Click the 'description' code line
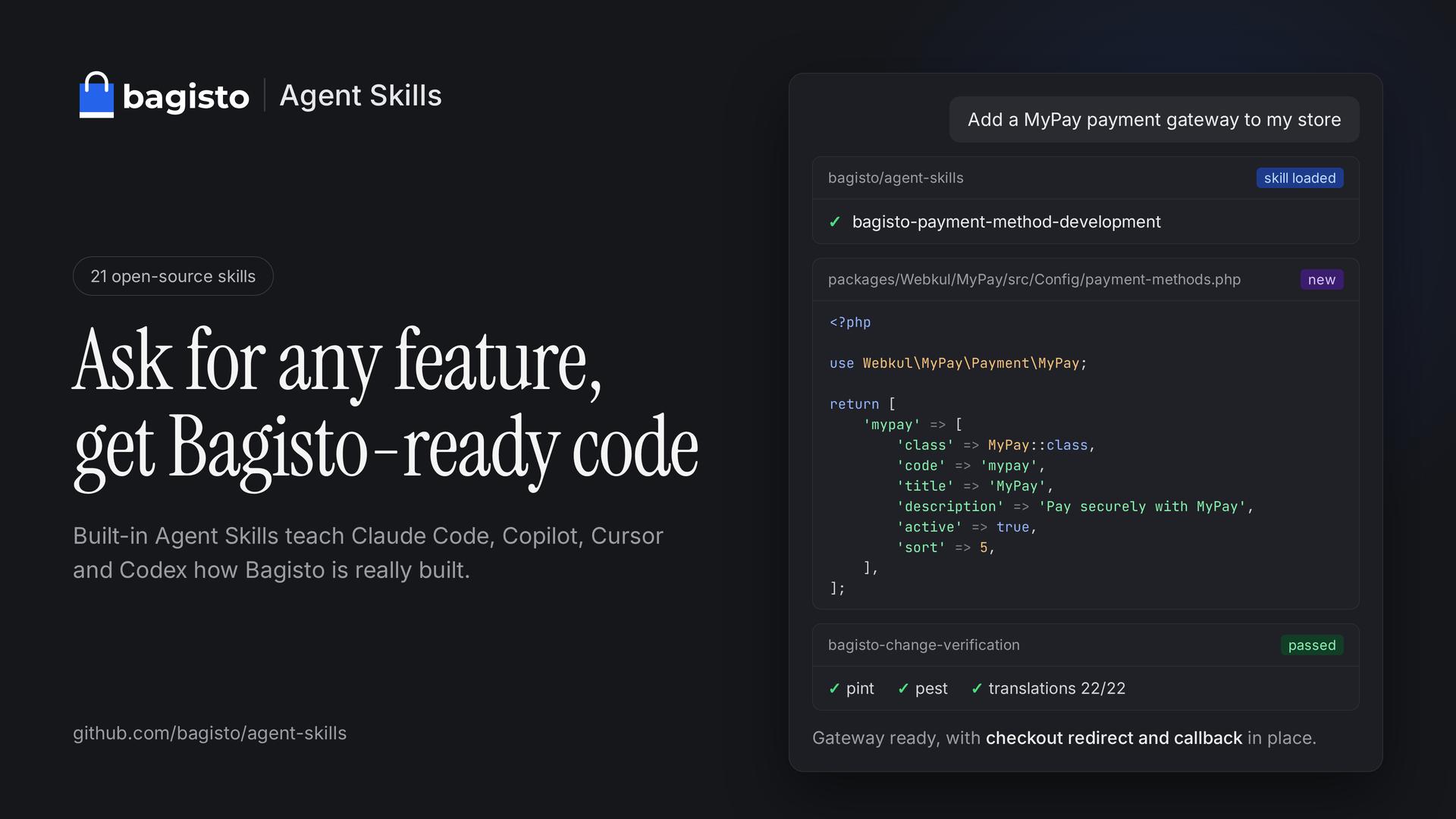 click(1075, 507)
